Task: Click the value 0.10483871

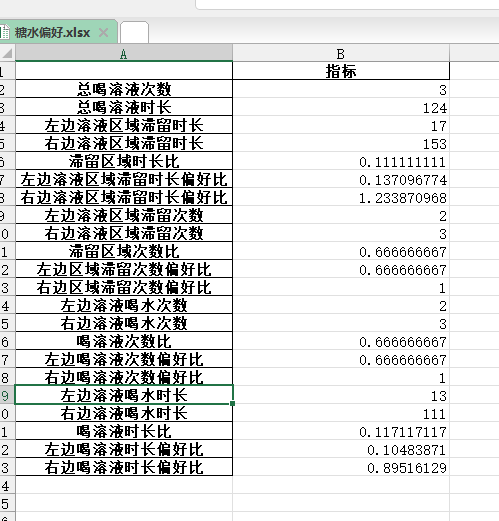Action: pyautogui.click(x=407, y=450)
